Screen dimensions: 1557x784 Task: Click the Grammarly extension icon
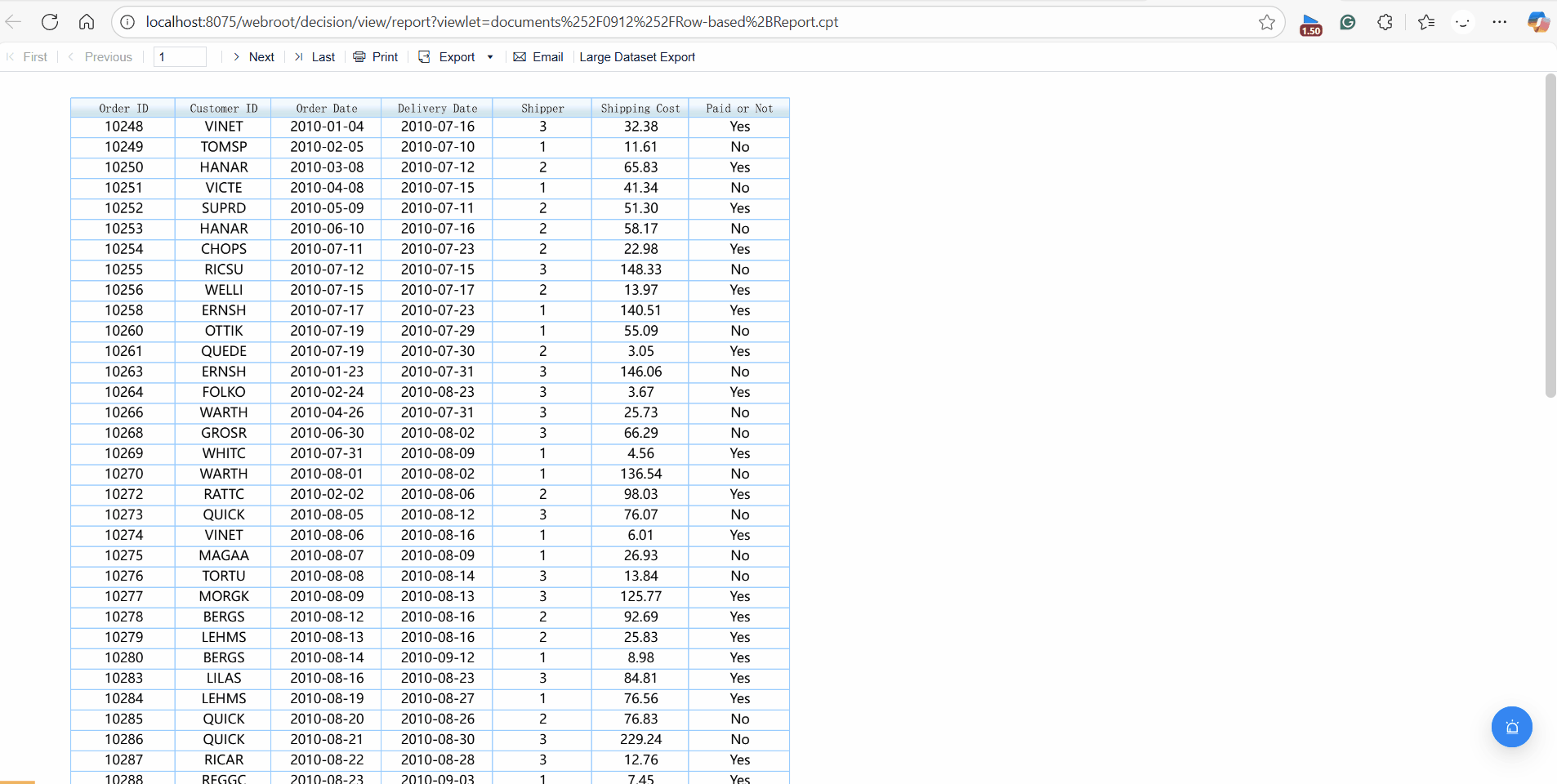pyautogui.click(x=1348, y=22)
